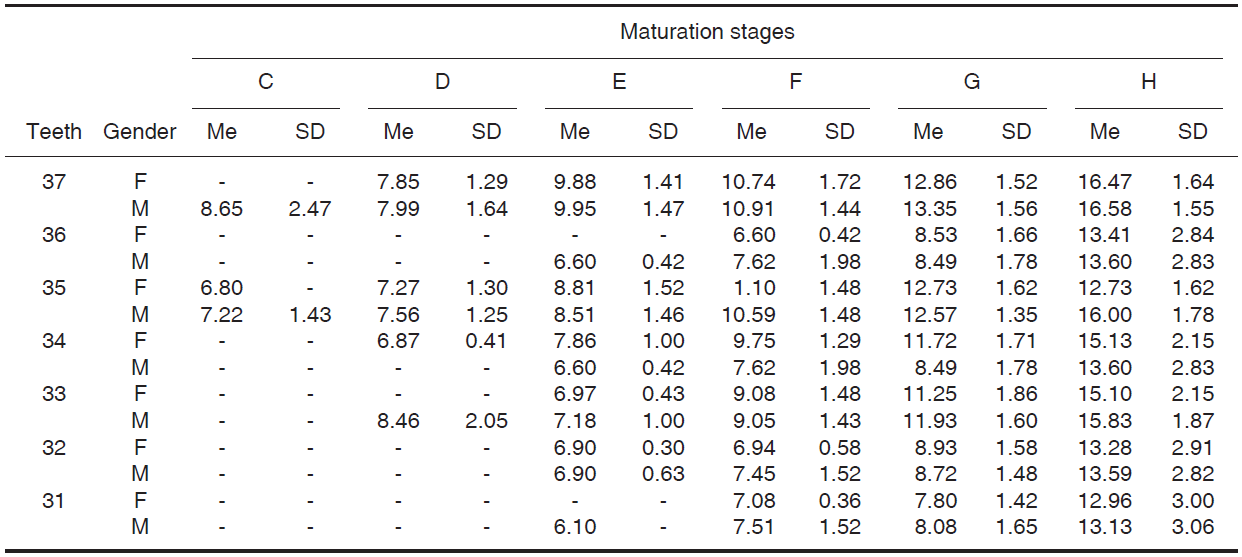
Task: Select tooth 35 row label
Action: click(x=54, y=289)
